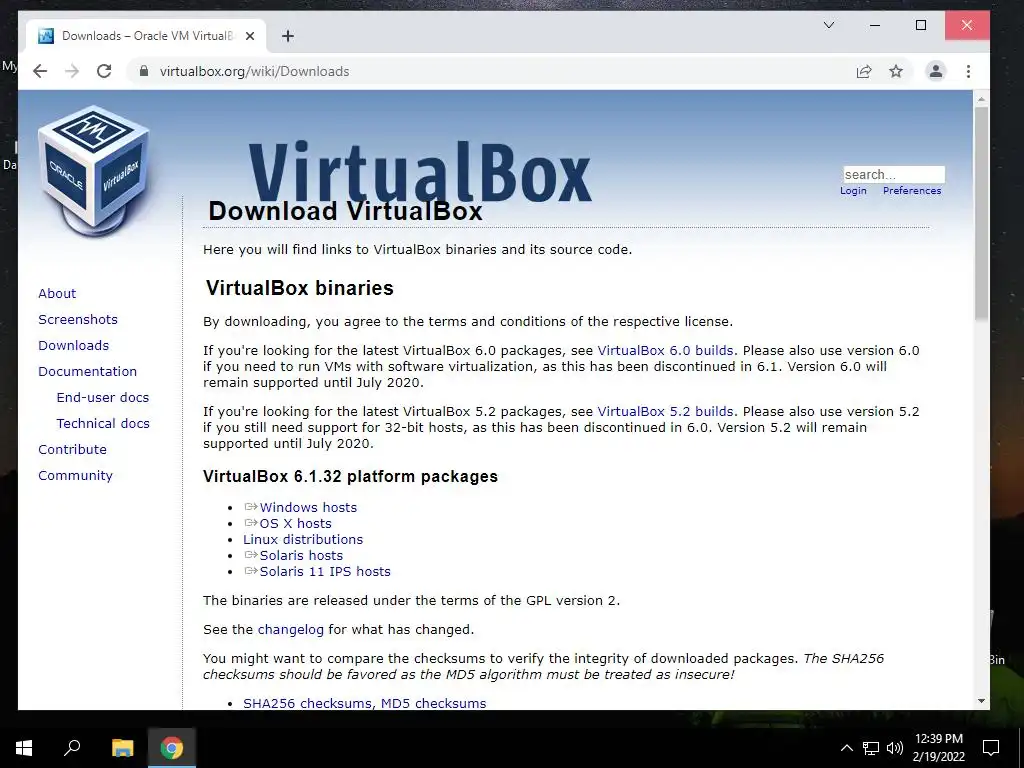This screenshot has width=1024, height=768.
Task: Click the scrollbar up arrow
Action: click(981, 99)
